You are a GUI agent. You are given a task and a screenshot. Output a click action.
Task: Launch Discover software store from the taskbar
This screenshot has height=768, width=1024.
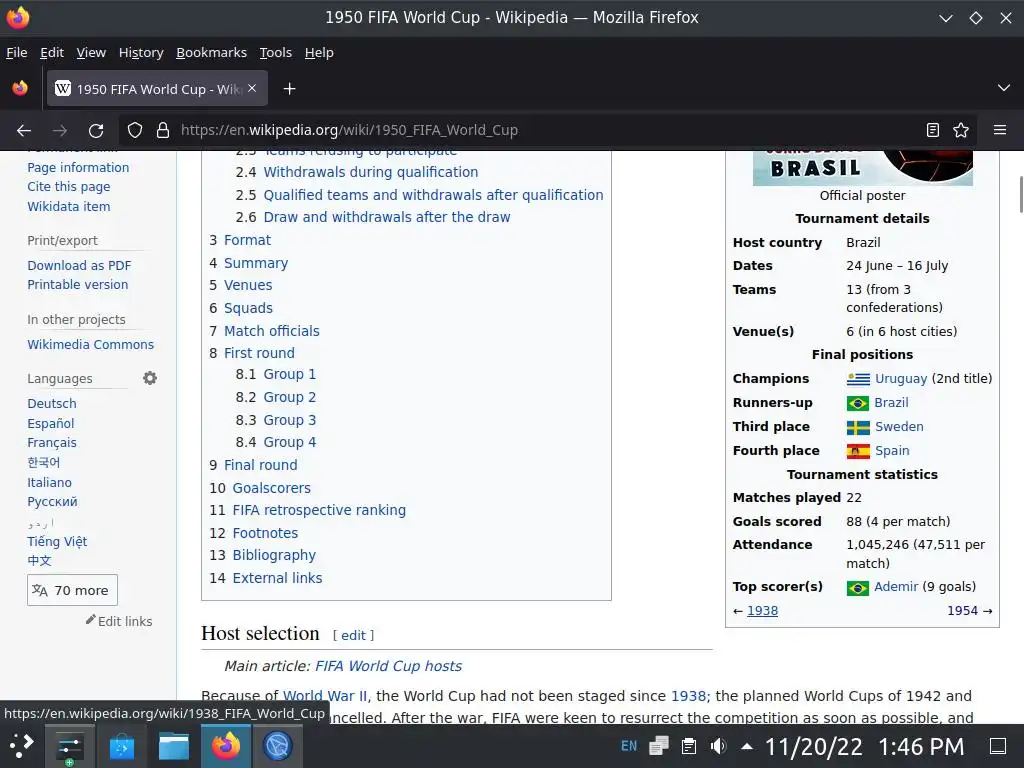click(x=121, y=746)
